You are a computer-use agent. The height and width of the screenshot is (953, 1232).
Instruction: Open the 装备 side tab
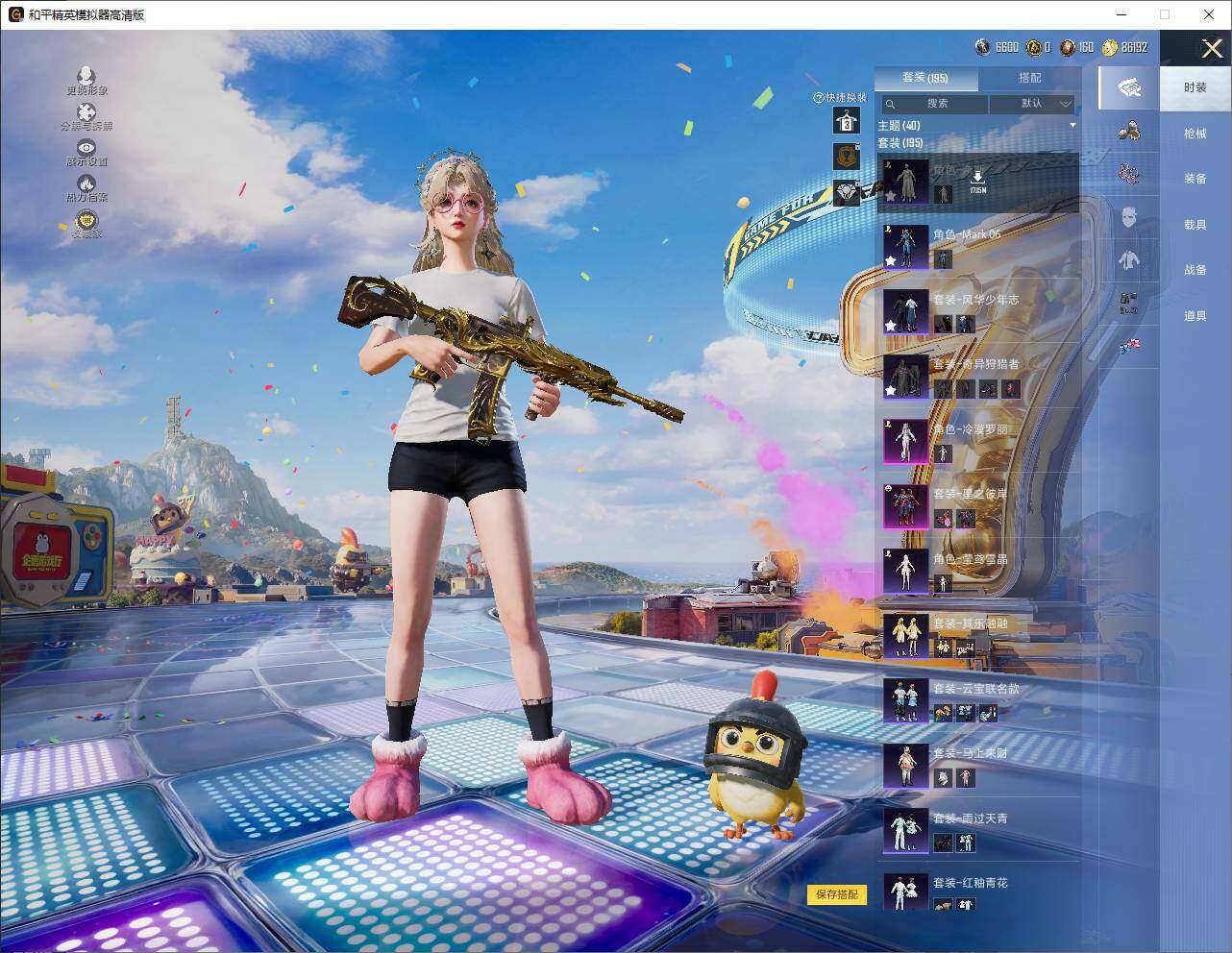1195,179
